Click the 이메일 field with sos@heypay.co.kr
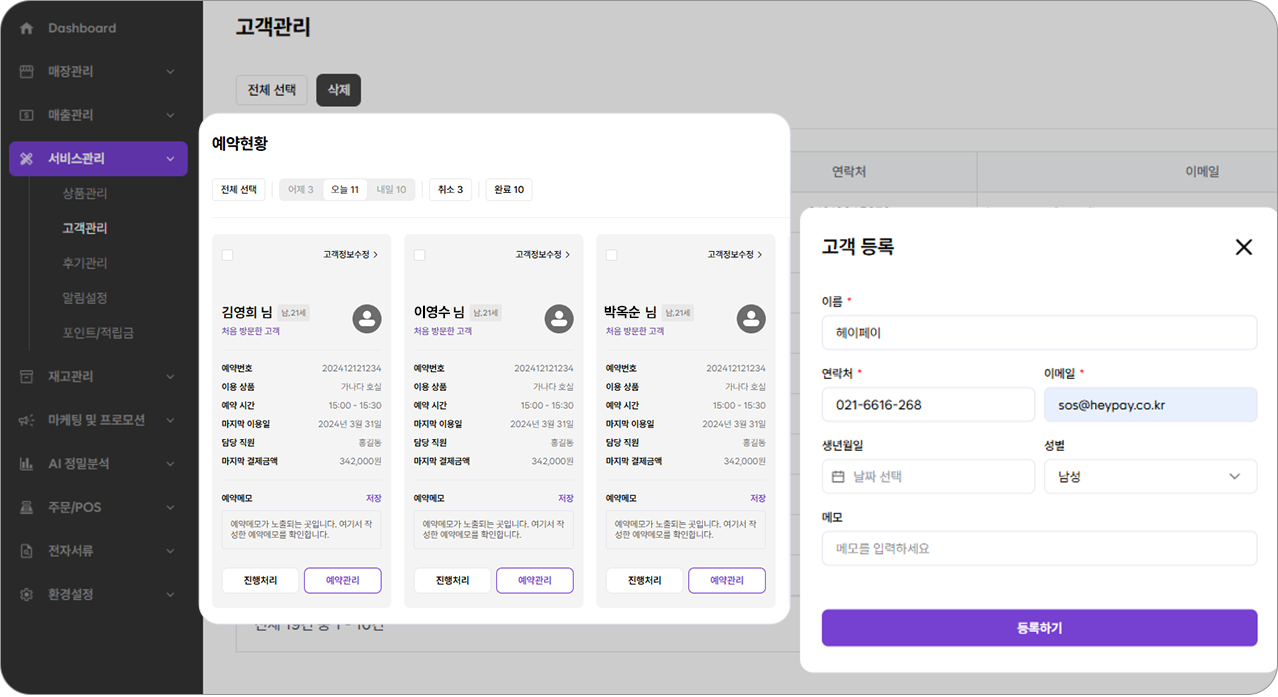 (1150, 405)
